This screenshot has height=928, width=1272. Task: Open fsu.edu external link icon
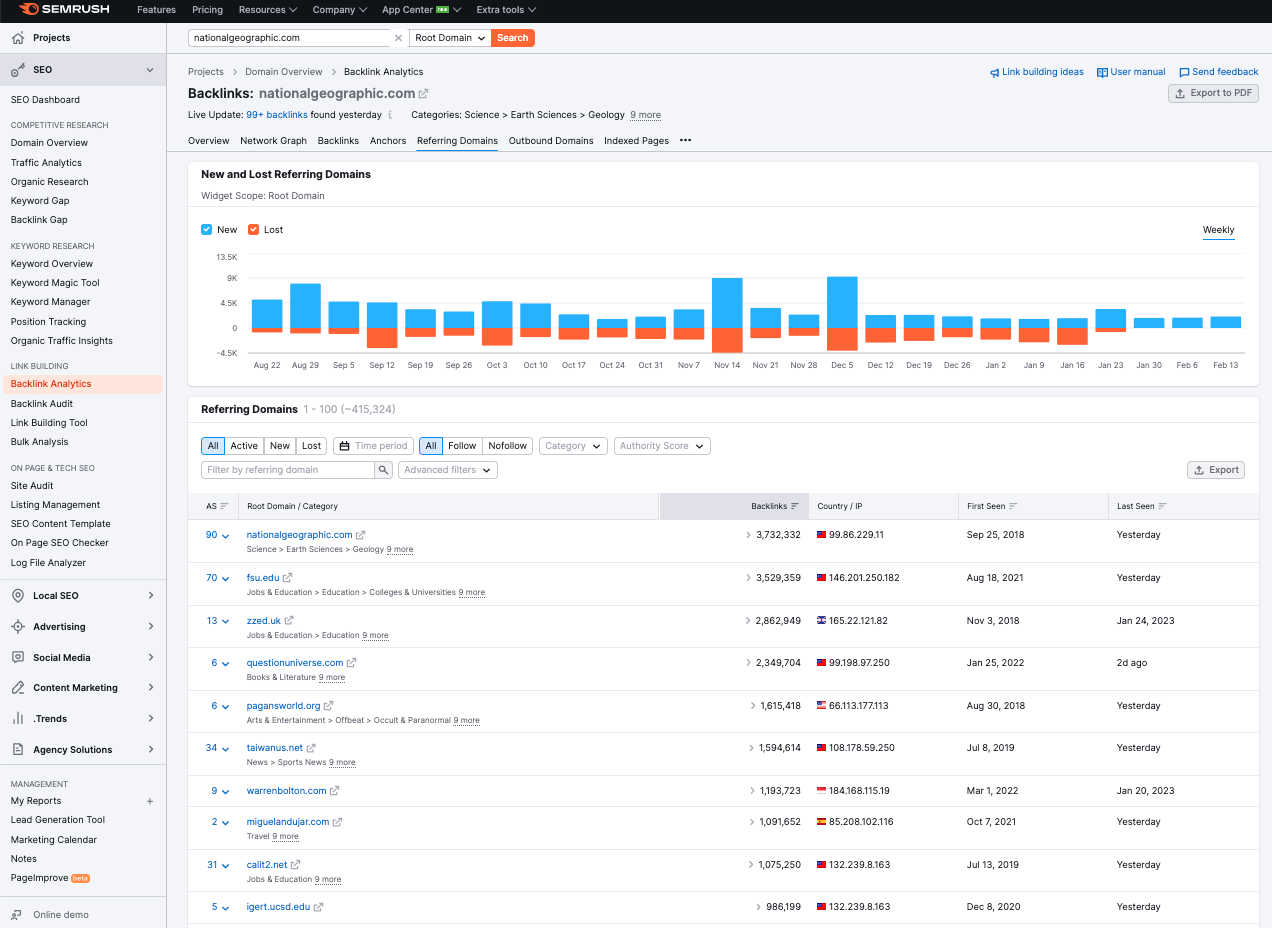pyautogui.click(x=288, y=578)
